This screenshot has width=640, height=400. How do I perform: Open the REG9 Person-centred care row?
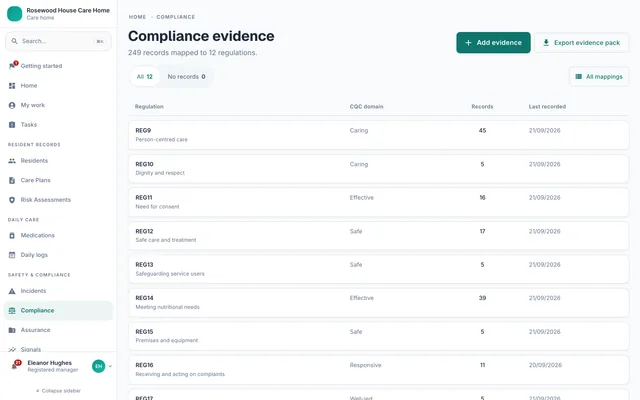[x=378, y=135]
